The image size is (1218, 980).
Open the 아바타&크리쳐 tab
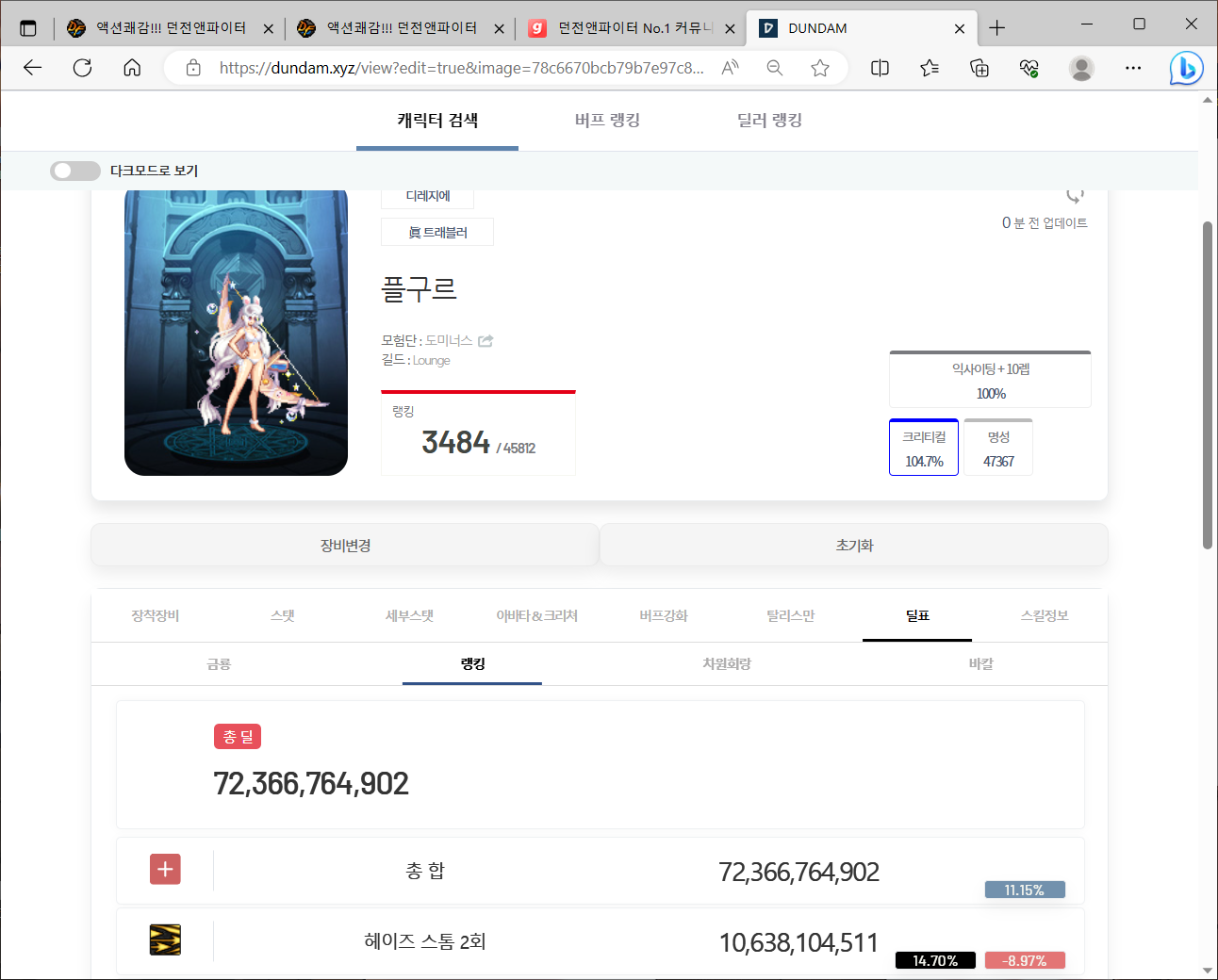coord(536,615)
